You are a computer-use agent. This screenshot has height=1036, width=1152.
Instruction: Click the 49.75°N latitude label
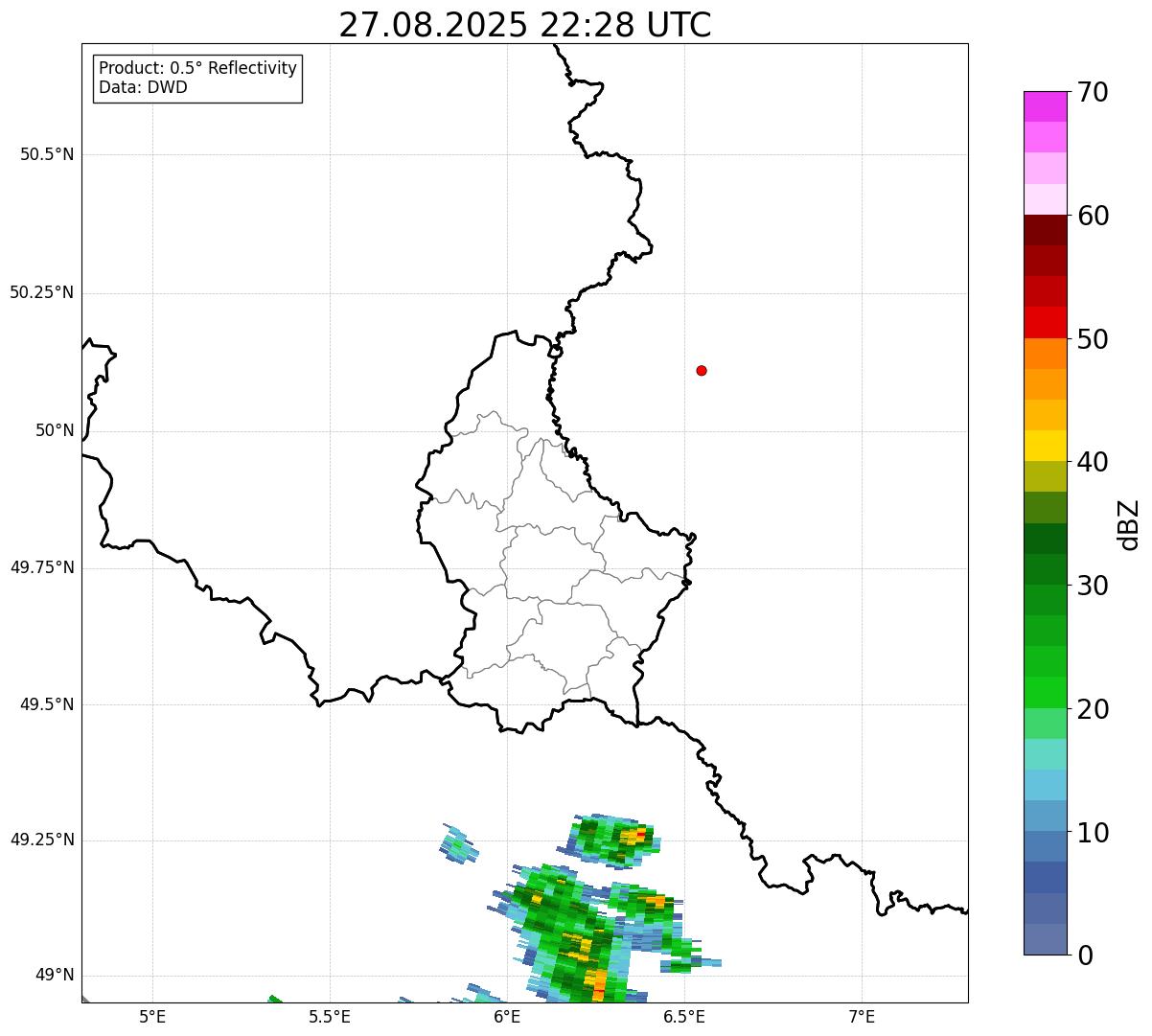41,567
